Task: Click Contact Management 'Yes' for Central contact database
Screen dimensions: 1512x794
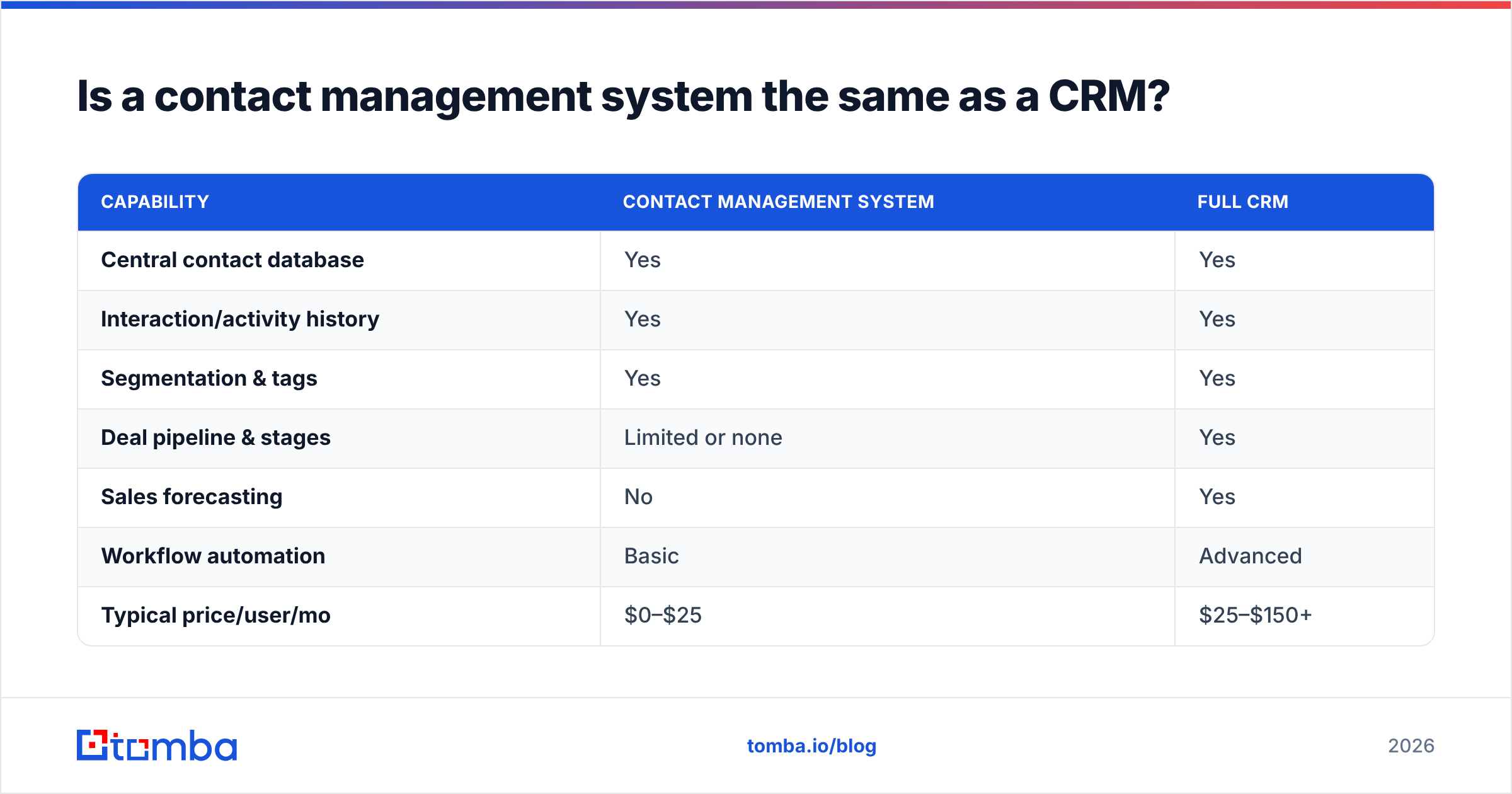Action: (643, 260)
